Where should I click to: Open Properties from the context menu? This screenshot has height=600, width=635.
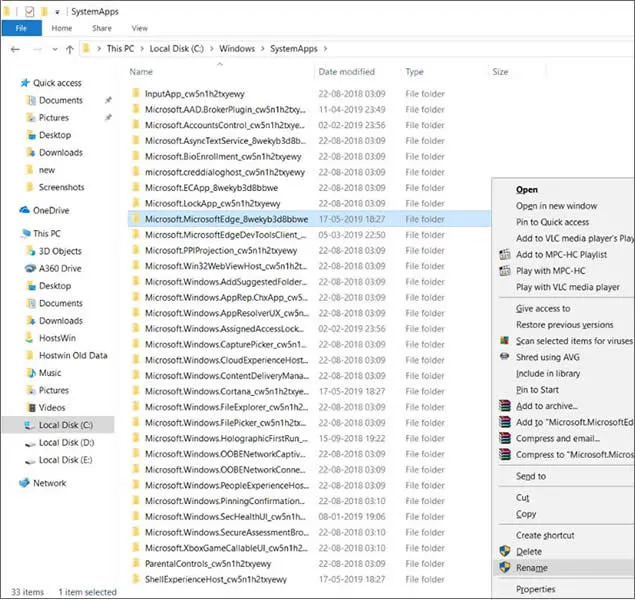pyautogui.click(x=535, y=589)
